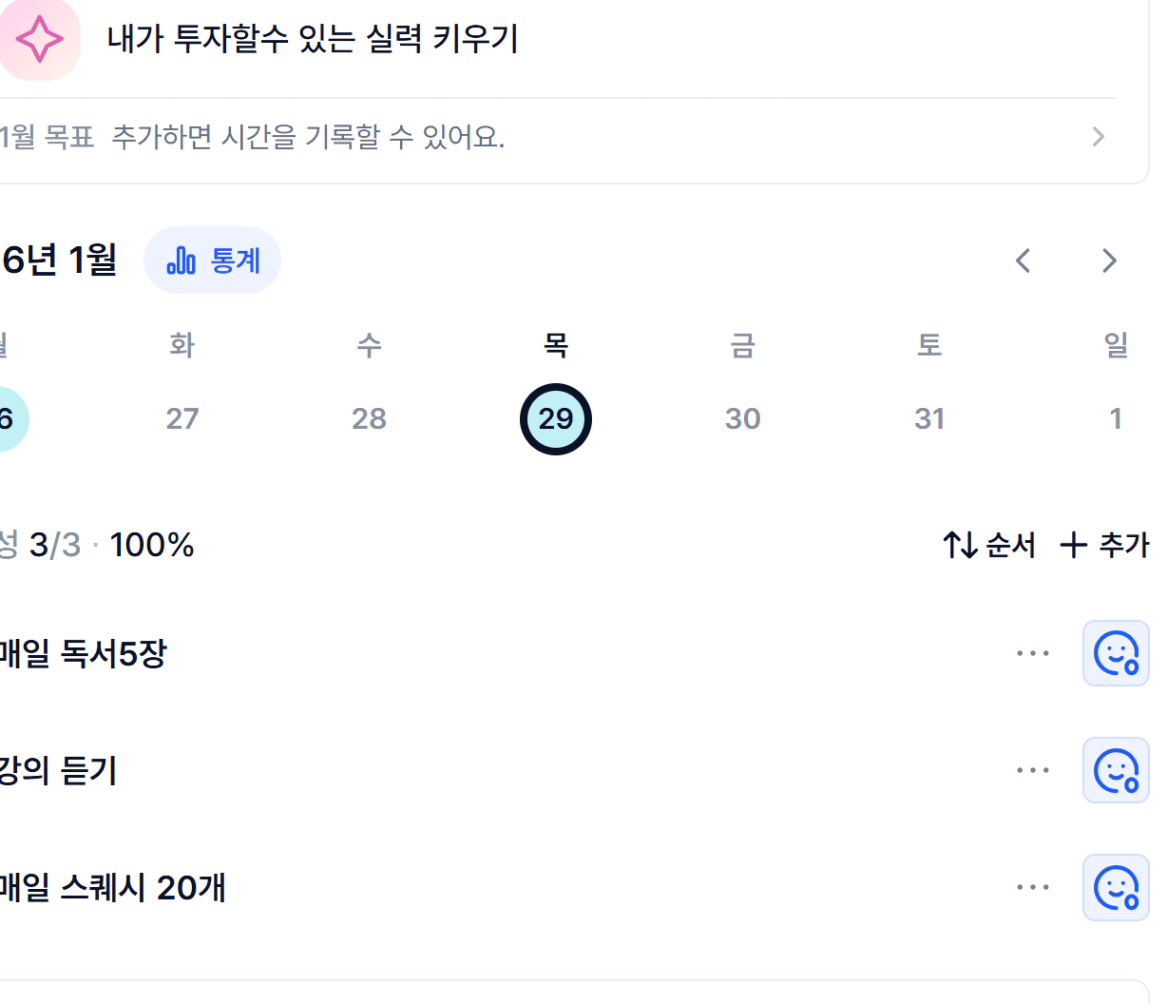Open the 통계 statistics view
The image size is (1167, 1004).
(213, 261)
